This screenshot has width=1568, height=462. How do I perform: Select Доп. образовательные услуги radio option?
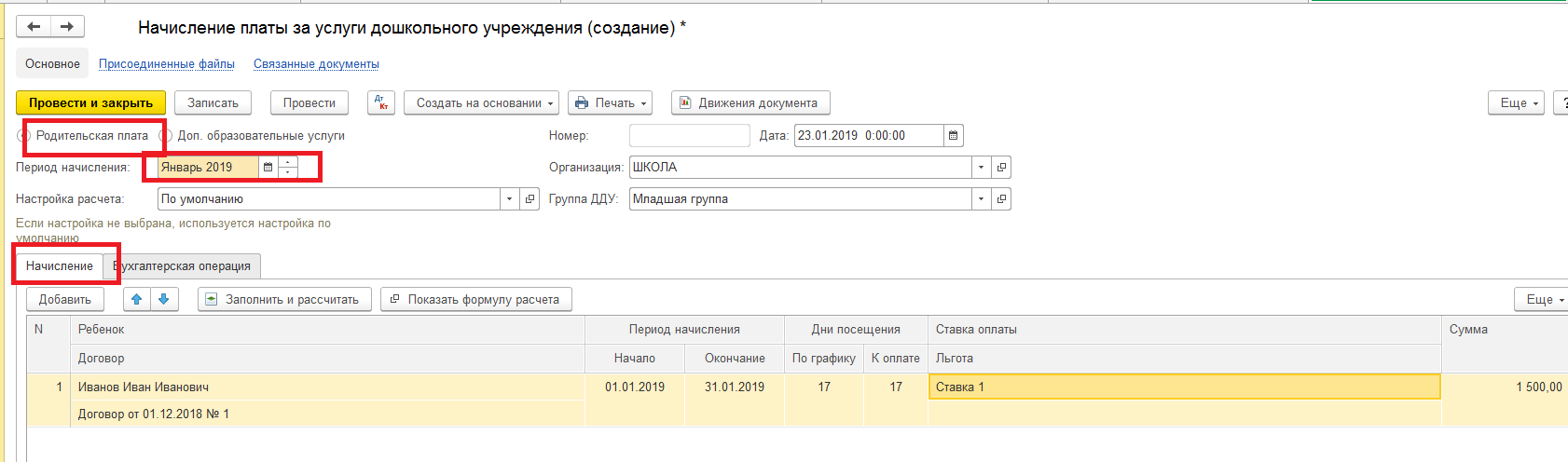pyautogui.click(x=166, y=136)
